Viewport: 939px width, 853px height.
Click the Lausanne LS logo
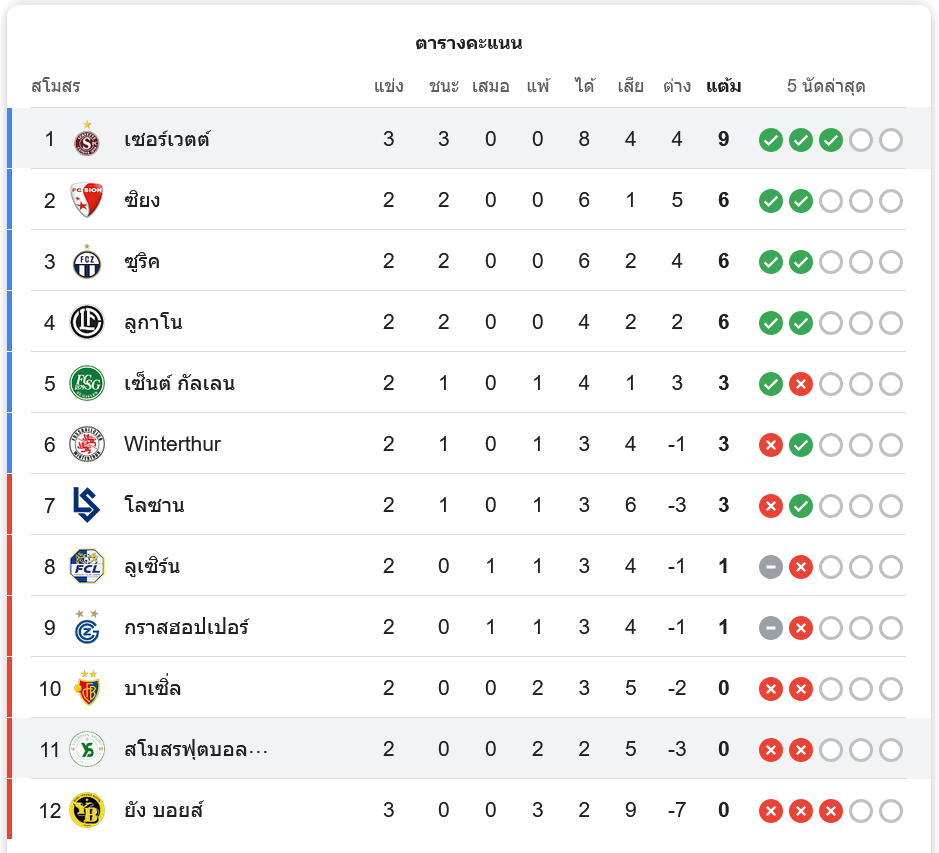[87, 505]
